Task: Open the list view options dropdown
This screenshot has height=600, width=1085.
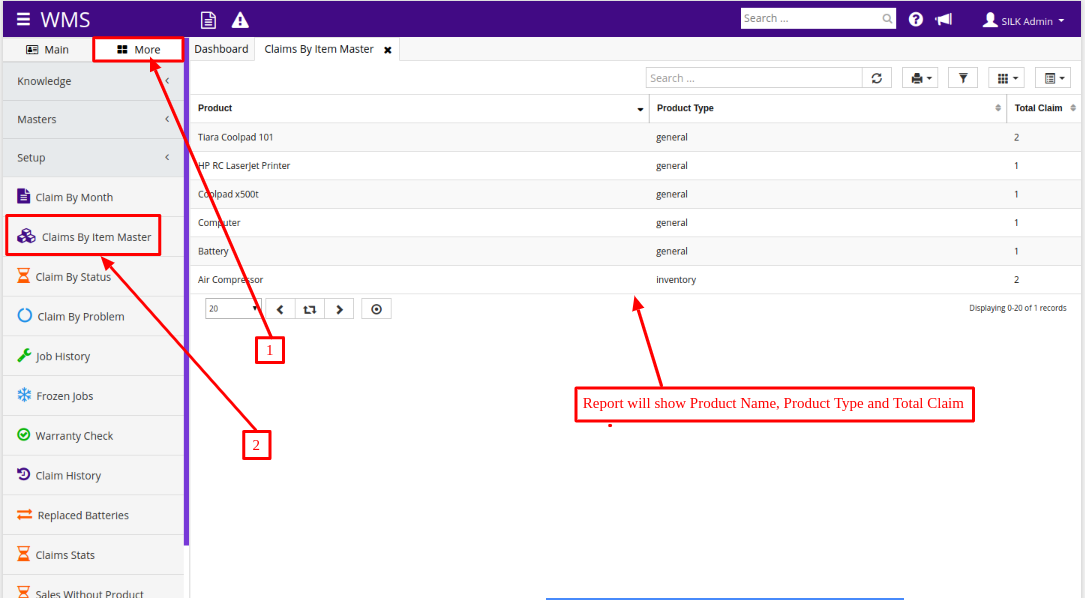Action: [1053, 78]
